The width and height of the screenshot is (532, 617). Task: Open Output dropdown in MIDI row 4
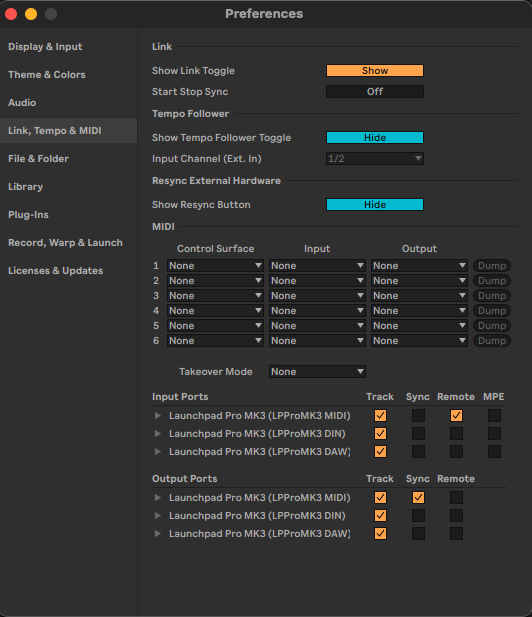coord(419,310)
